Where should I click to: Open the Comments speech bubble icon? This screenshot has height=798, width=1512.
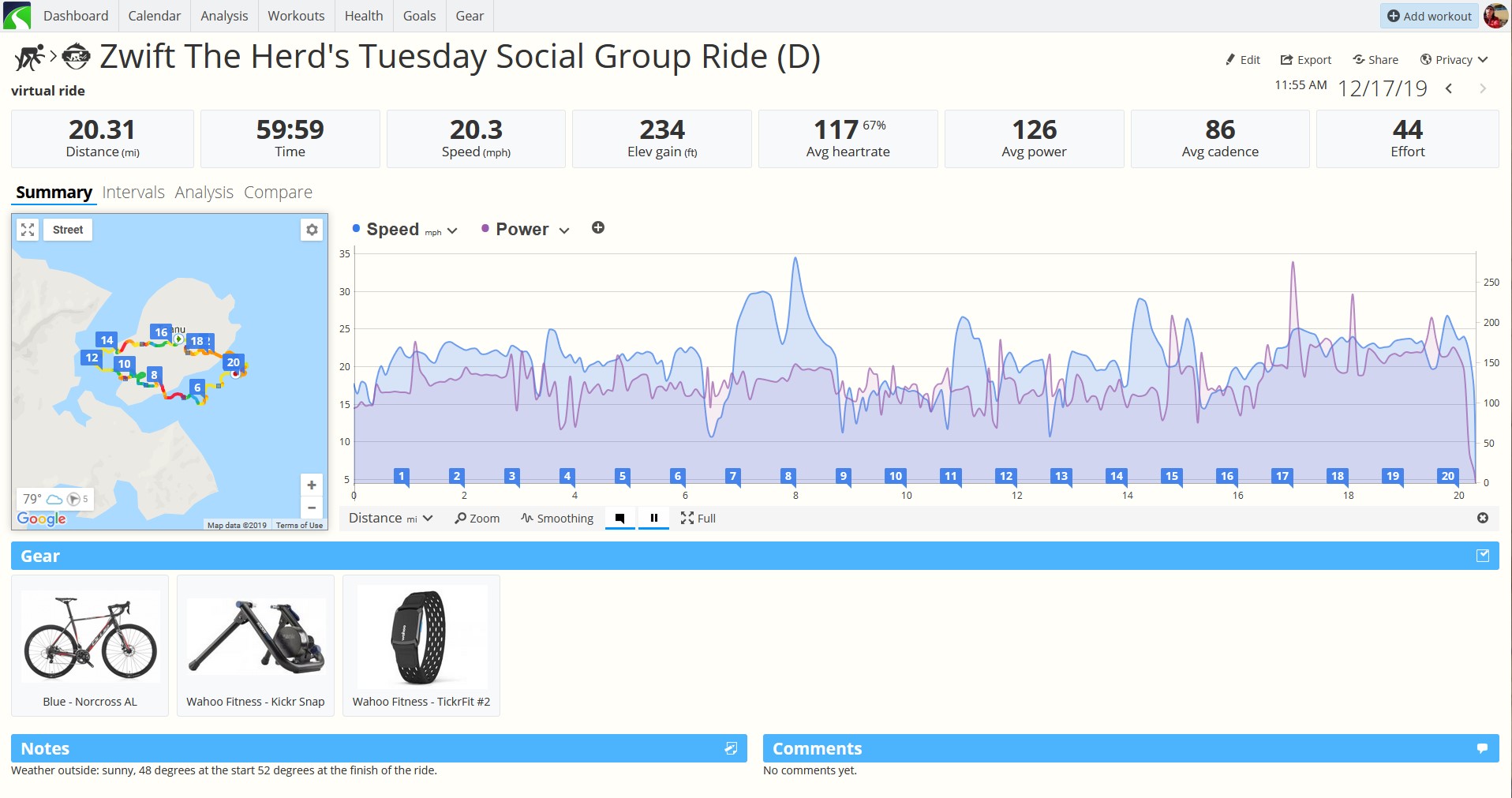(x=1482, y=748)
